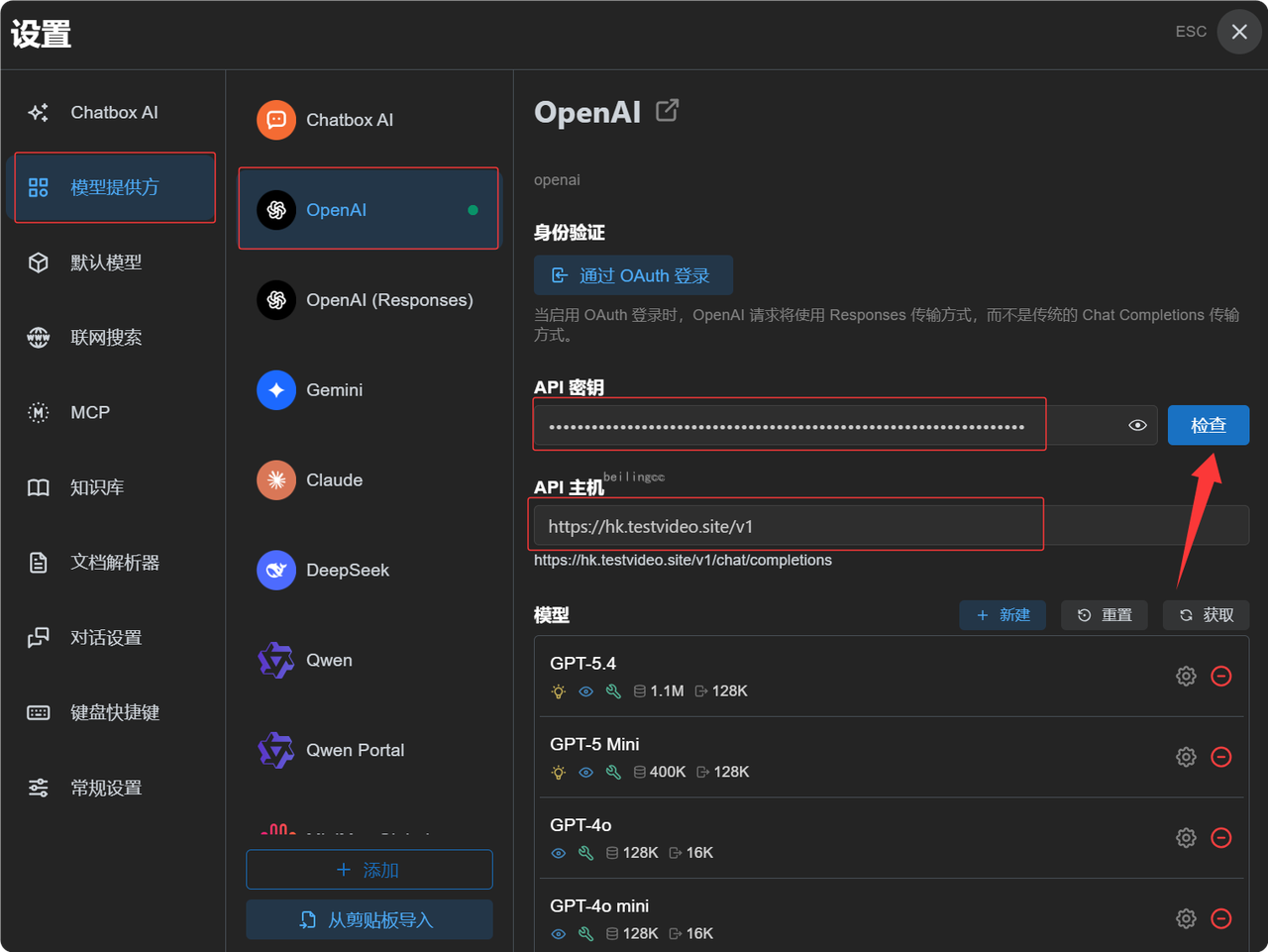Click 重置 models button
This screenshot has width=1268, height=952.
1105,615
